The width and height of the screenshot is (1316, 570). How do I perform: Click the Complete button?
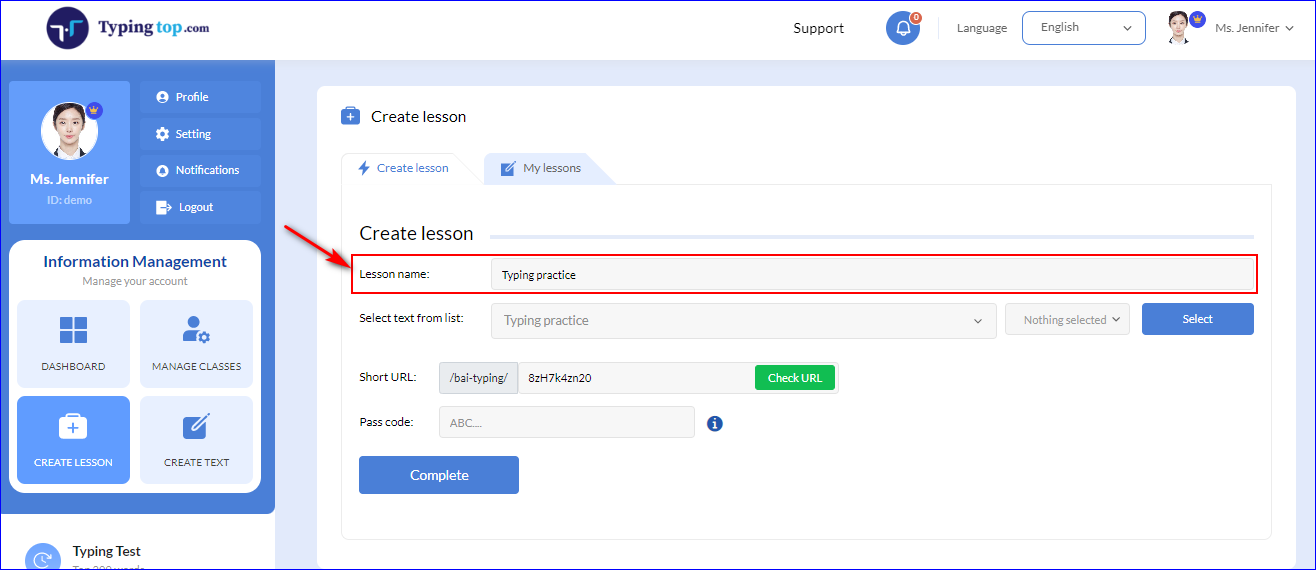[439, 475]
